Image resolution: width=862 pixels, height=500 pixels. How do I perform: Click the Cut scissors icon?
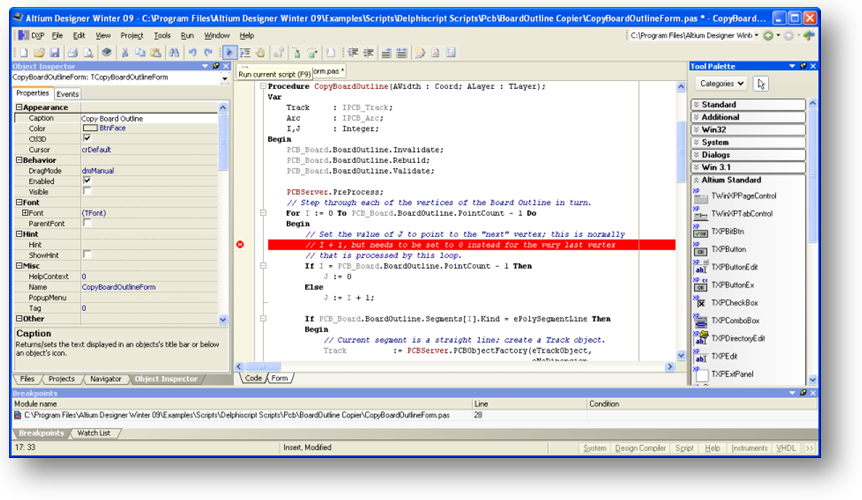pyautogui.click(x=125, y=53)
